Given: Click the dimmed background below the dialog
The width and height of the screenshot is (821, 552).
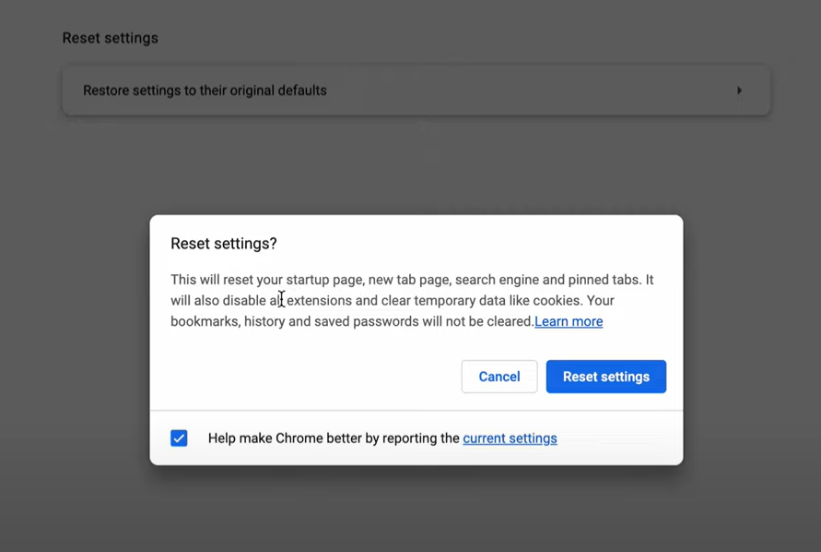Looking at the screenshot, I should click(x=416, y=508).
